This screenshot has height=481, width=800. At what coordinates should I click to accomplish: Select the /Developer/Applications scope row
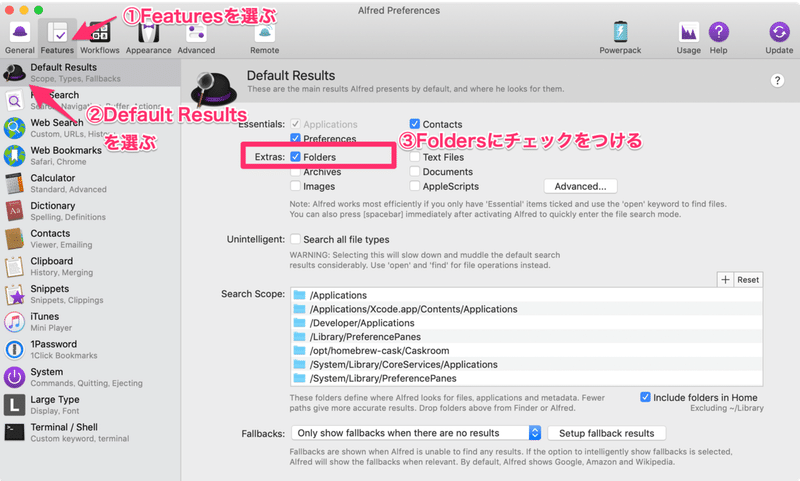527,322
